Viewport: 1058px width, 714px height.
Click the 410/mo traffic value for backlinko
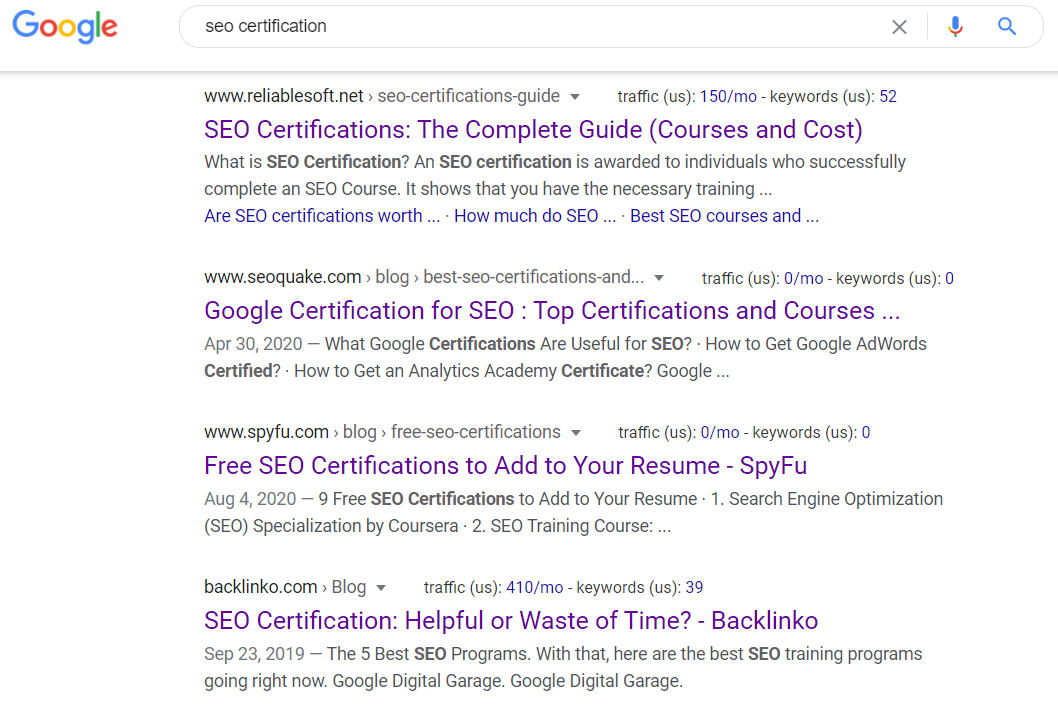(x=534, y=588)
